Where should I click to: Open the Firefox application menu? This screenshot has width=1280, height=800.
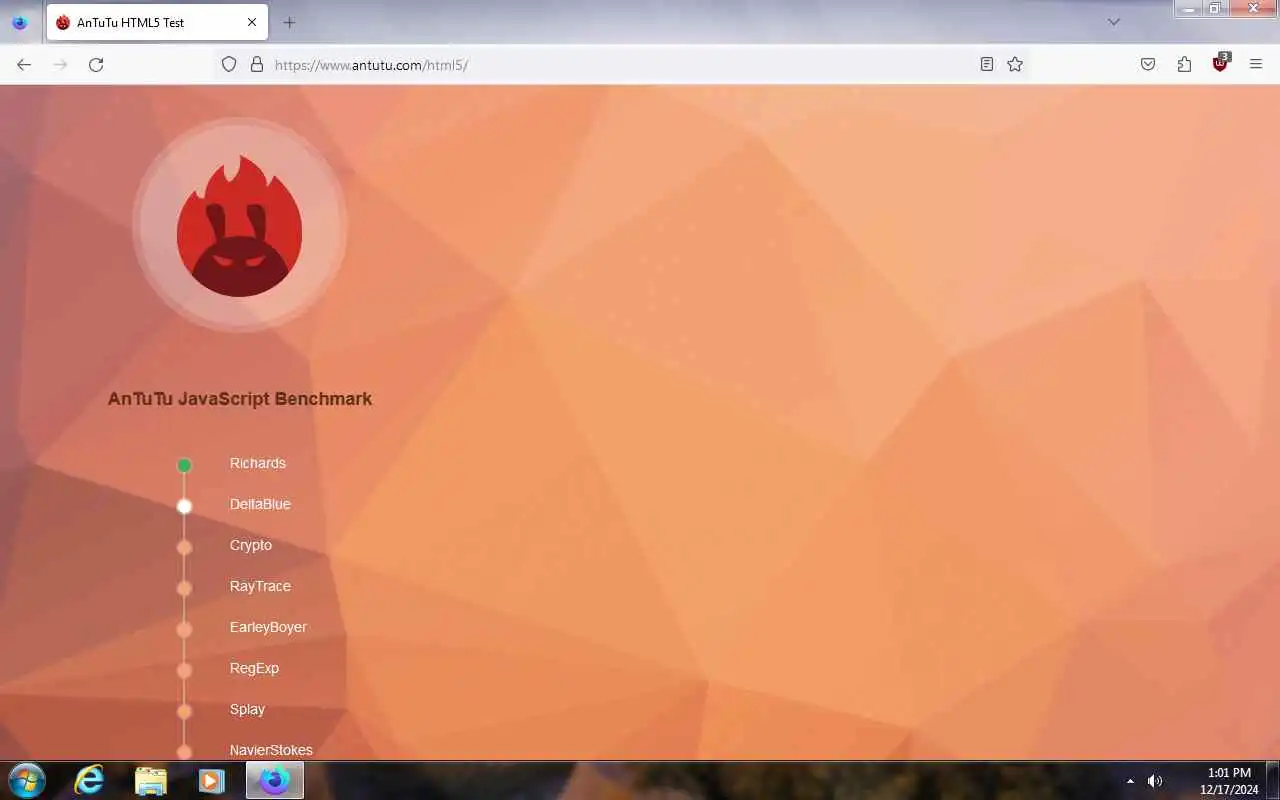coord(1256,64)
